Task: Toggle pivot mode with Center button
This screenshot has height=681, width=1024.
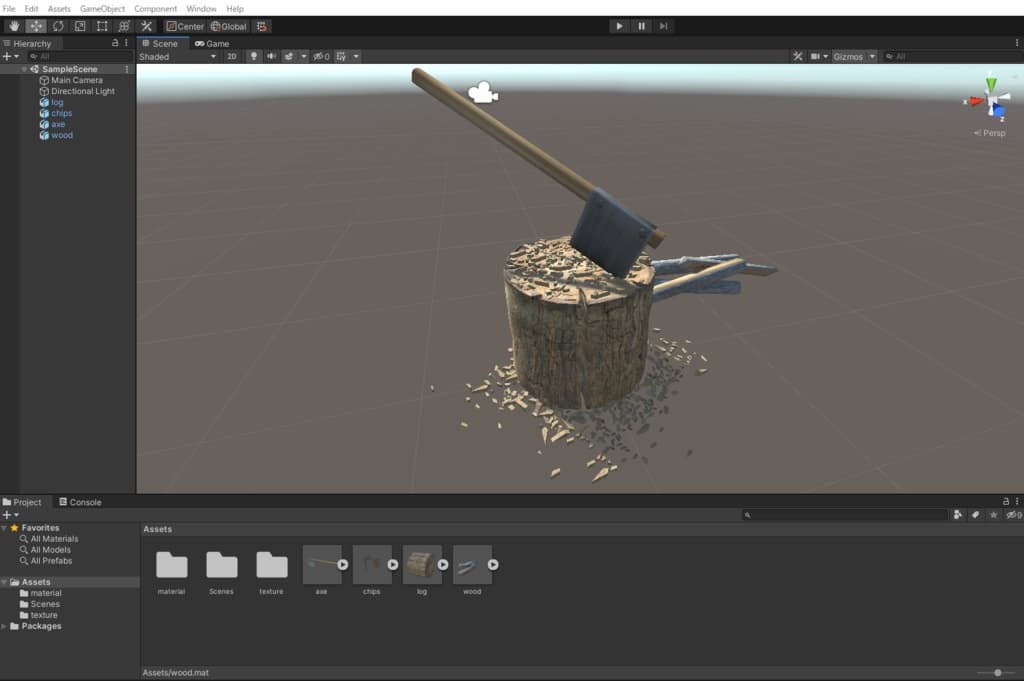Action: pos(185,26)
